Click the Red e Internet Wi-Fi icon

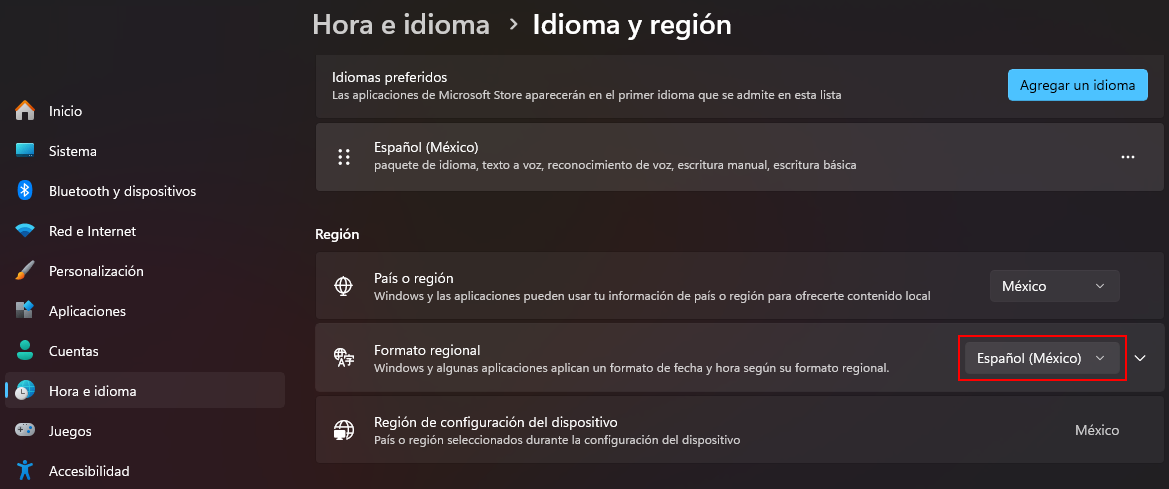point(25,231)
